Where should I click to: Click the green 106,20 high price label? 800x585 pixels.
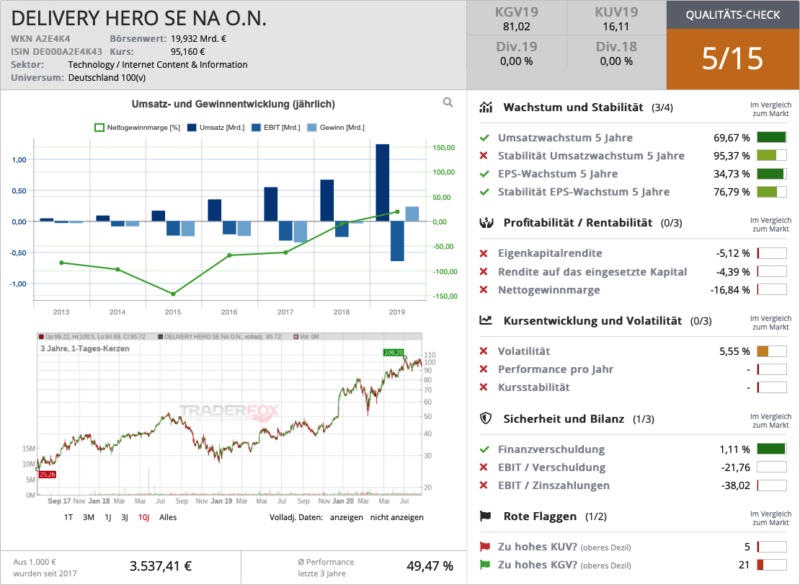tap(393, 352)
